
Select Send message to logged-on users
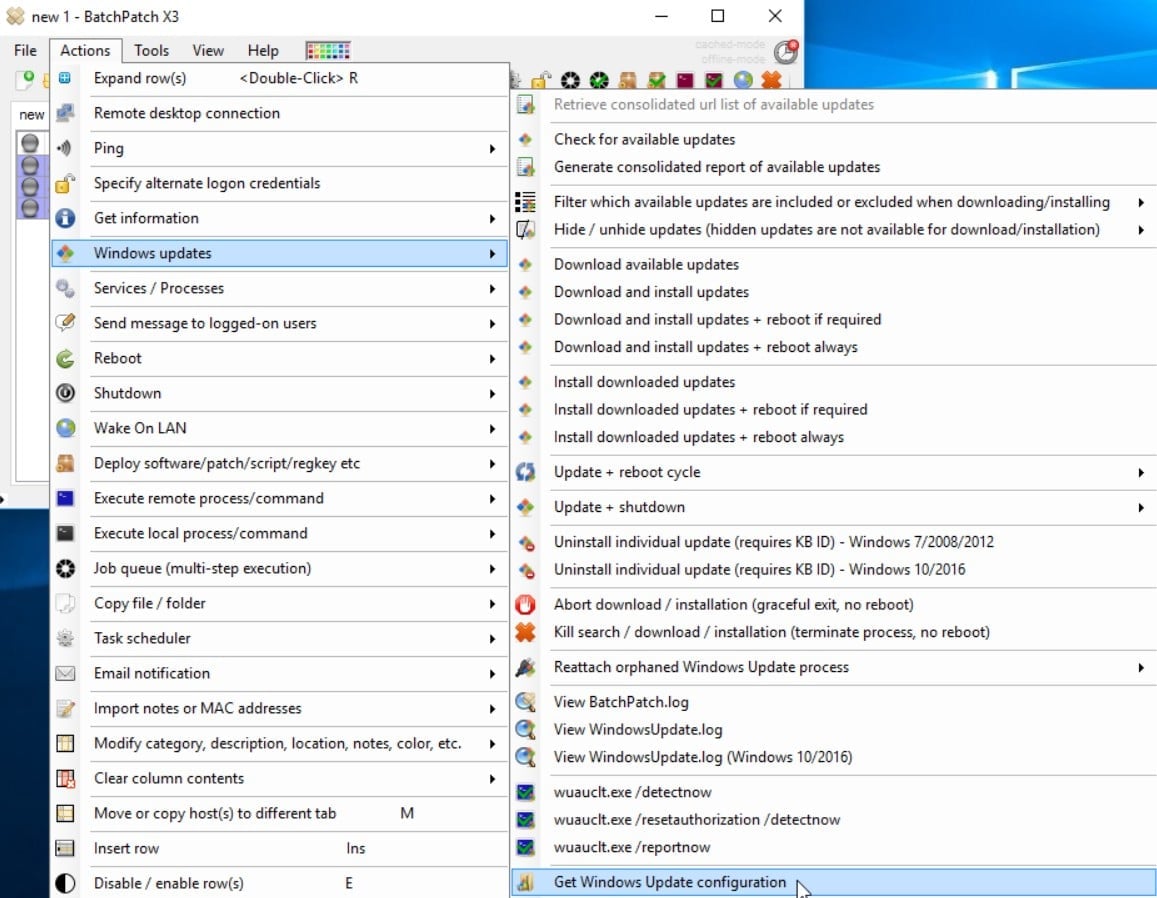tap(280, 323)
